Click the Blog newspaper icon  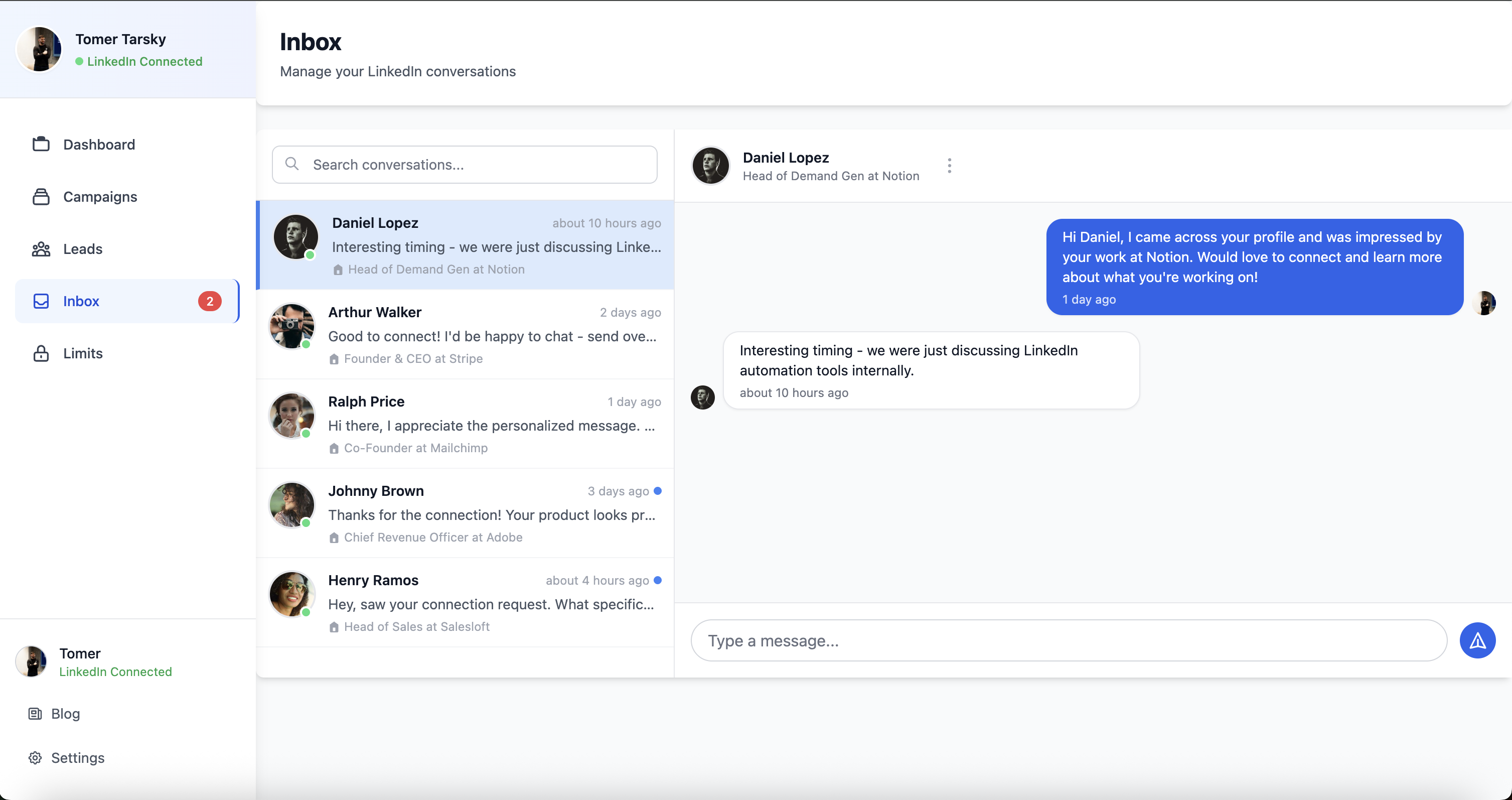(x=35, y=714)
